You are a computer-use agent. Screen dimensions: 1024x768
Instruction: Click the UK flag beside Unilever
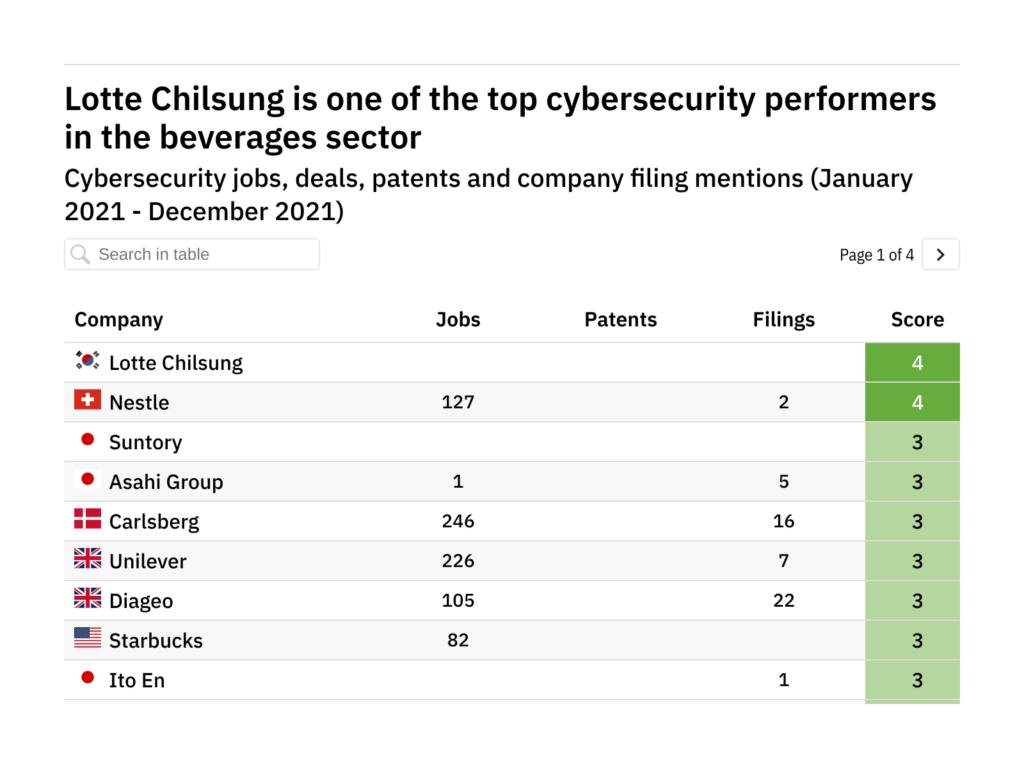[x=88, y=558]
